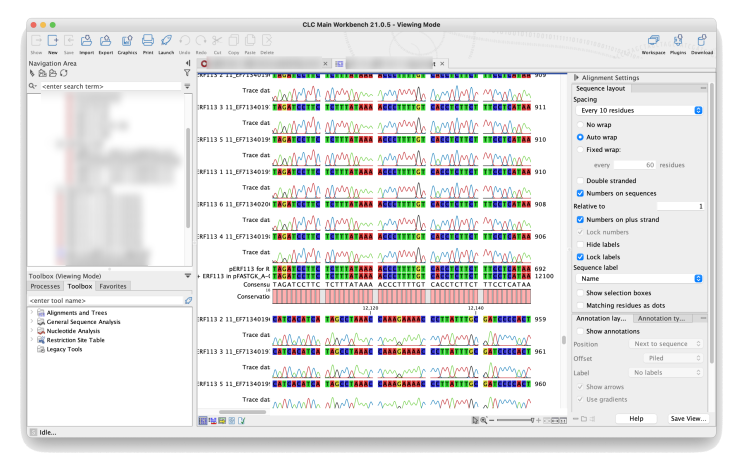Viewport: 743px width, 473px height.
Task: Open the Annotation types tab
Action: point(661,318)
